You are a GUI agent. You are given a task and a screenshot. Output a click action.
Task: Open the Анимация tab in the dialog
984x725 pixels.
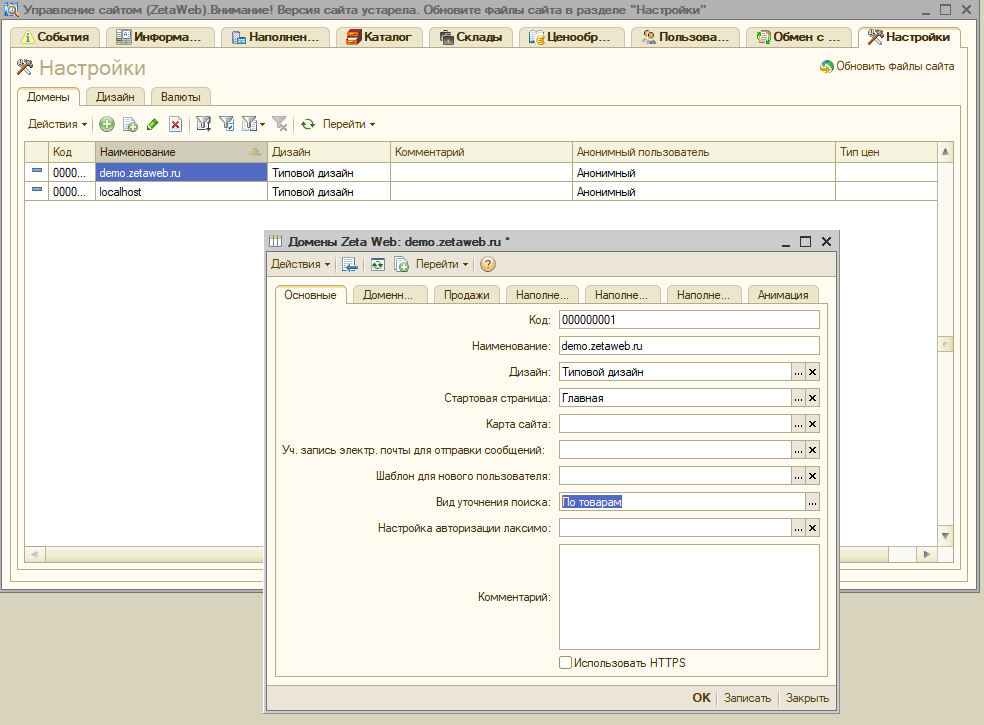pos(783,295)
